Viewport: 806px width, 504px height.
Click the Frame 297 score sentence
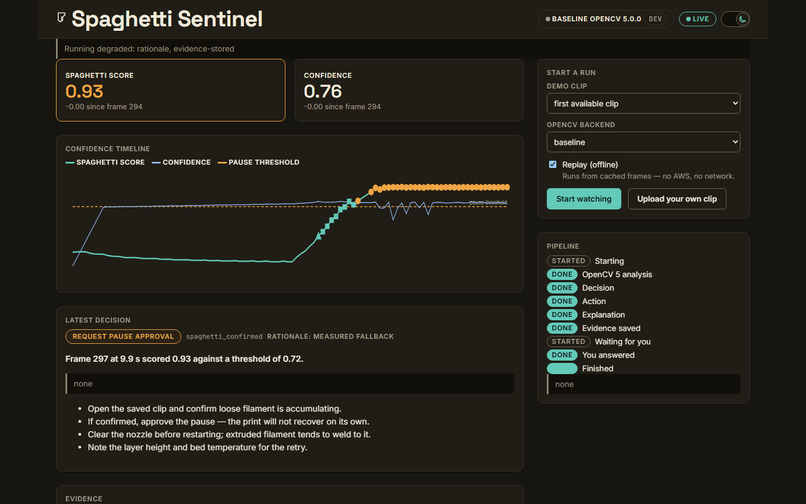pos(184,359)
